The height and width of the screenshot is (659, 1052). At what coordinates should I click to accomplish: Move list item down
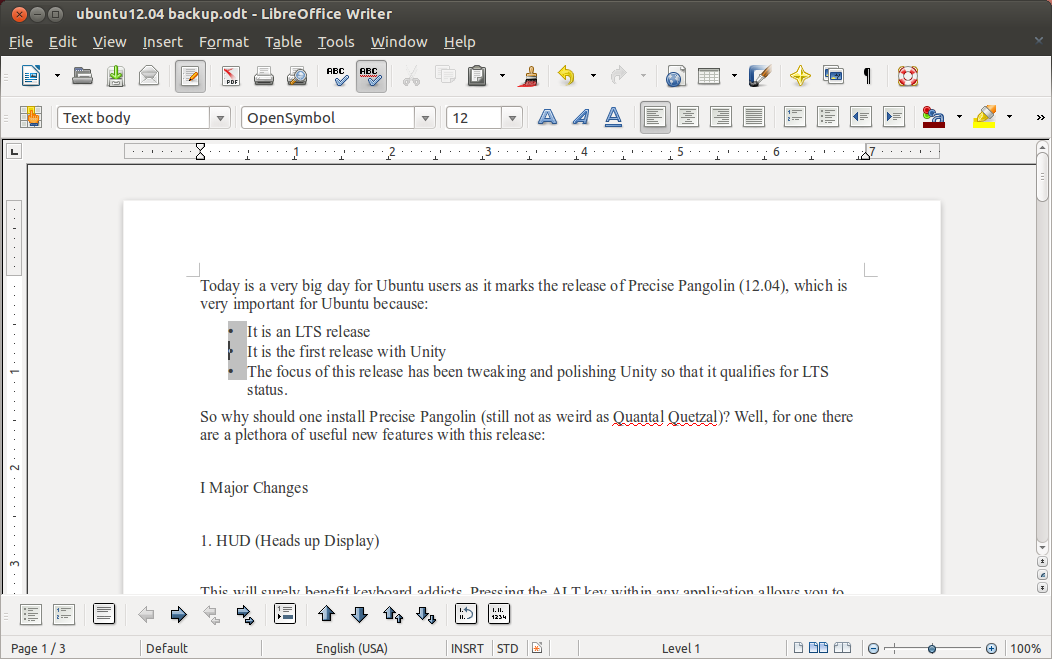(360, 614)
